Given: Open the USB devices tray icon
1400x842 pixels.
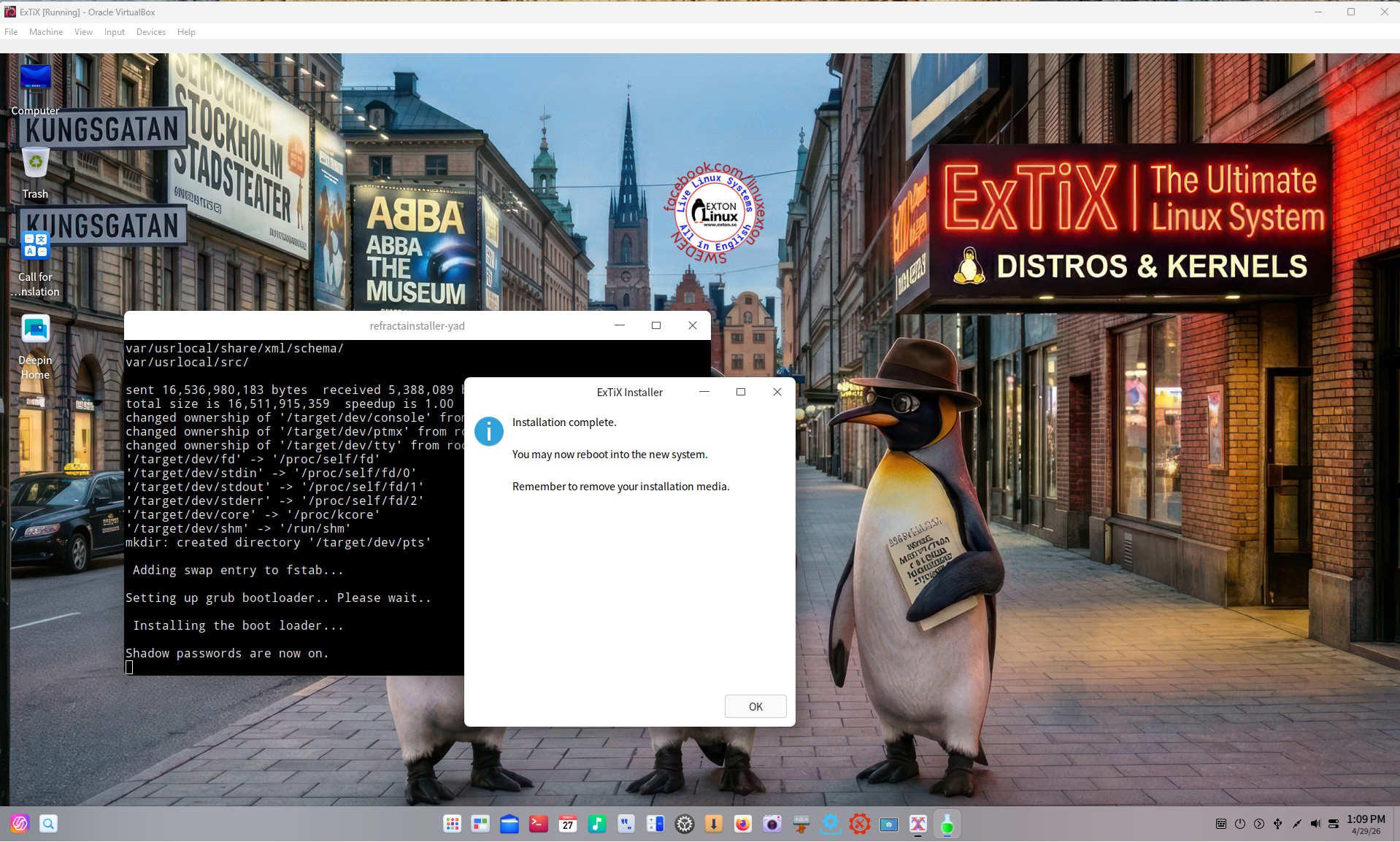Looking at the screenshot, I should (x=1278, y=824).
